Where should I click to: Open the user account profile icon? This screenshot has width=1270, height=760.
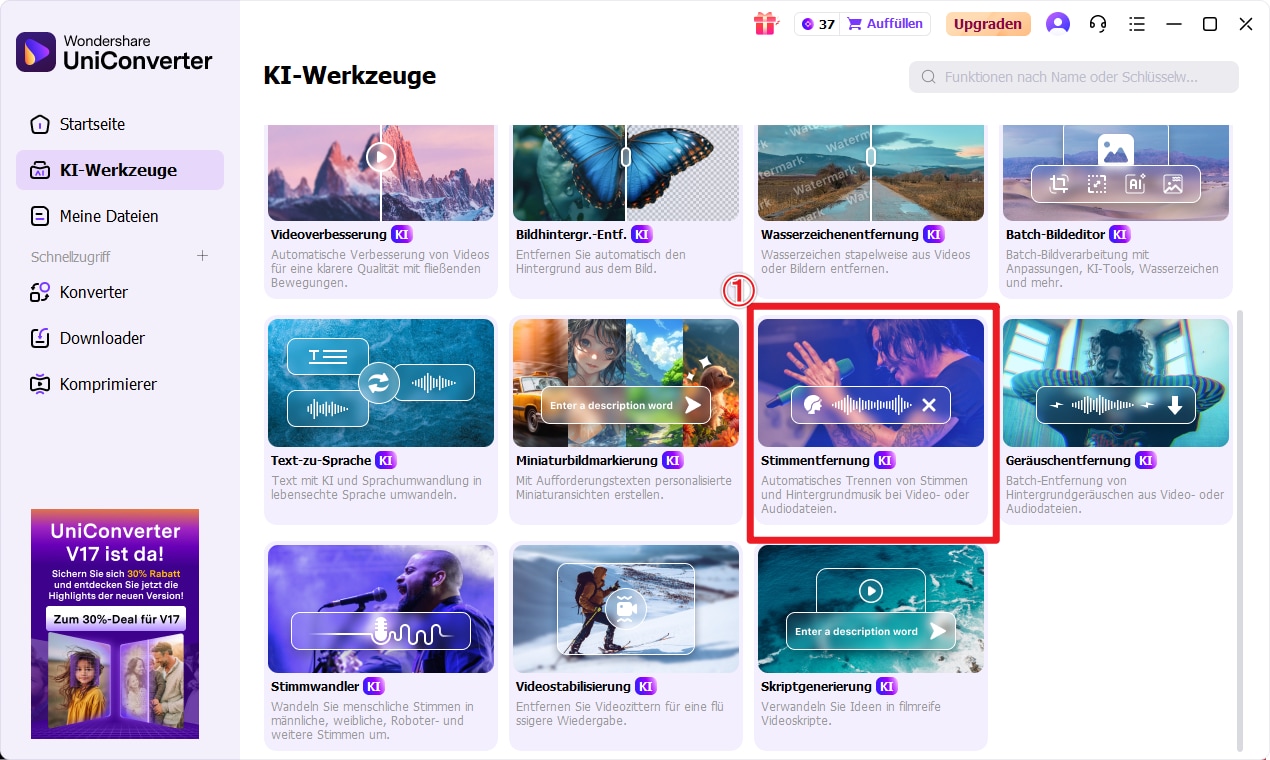pyautogui.click(x=1057, y=24)
